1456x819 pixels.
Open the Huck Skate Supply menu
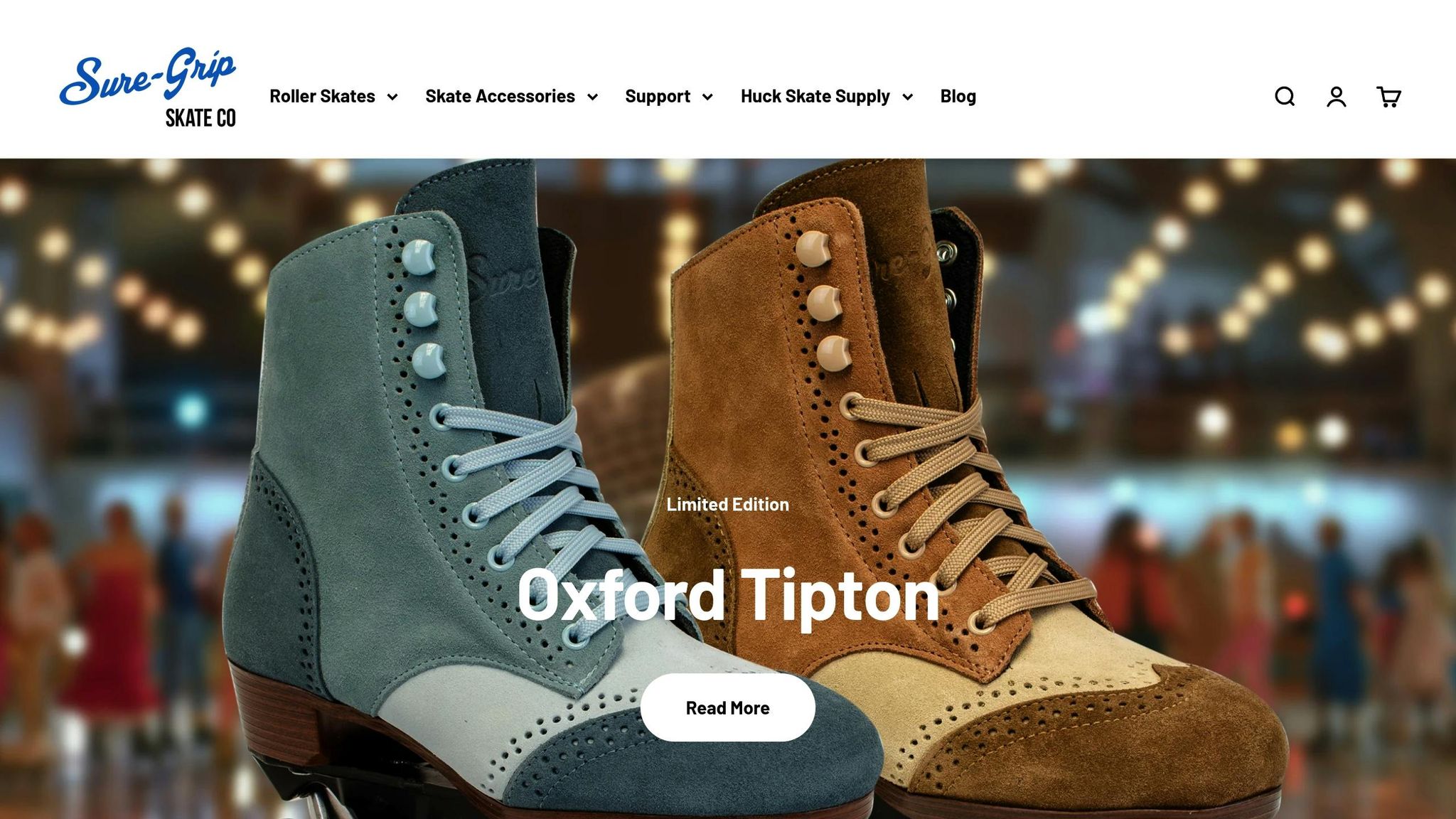[815, 97]
